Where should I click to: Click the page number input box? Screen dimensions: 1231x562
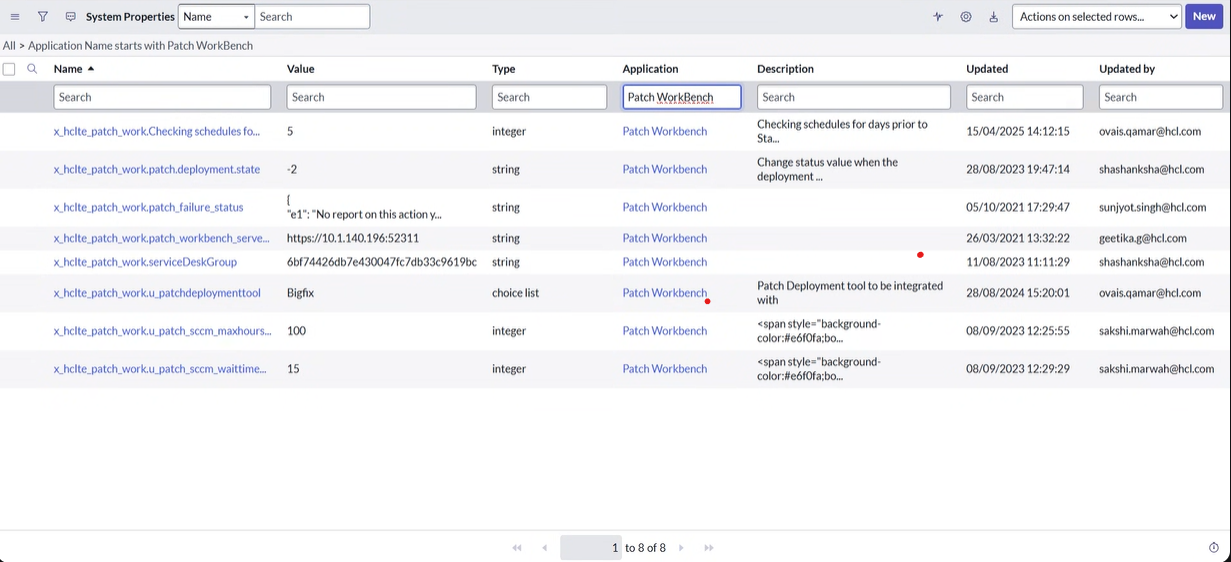(591, 548)
